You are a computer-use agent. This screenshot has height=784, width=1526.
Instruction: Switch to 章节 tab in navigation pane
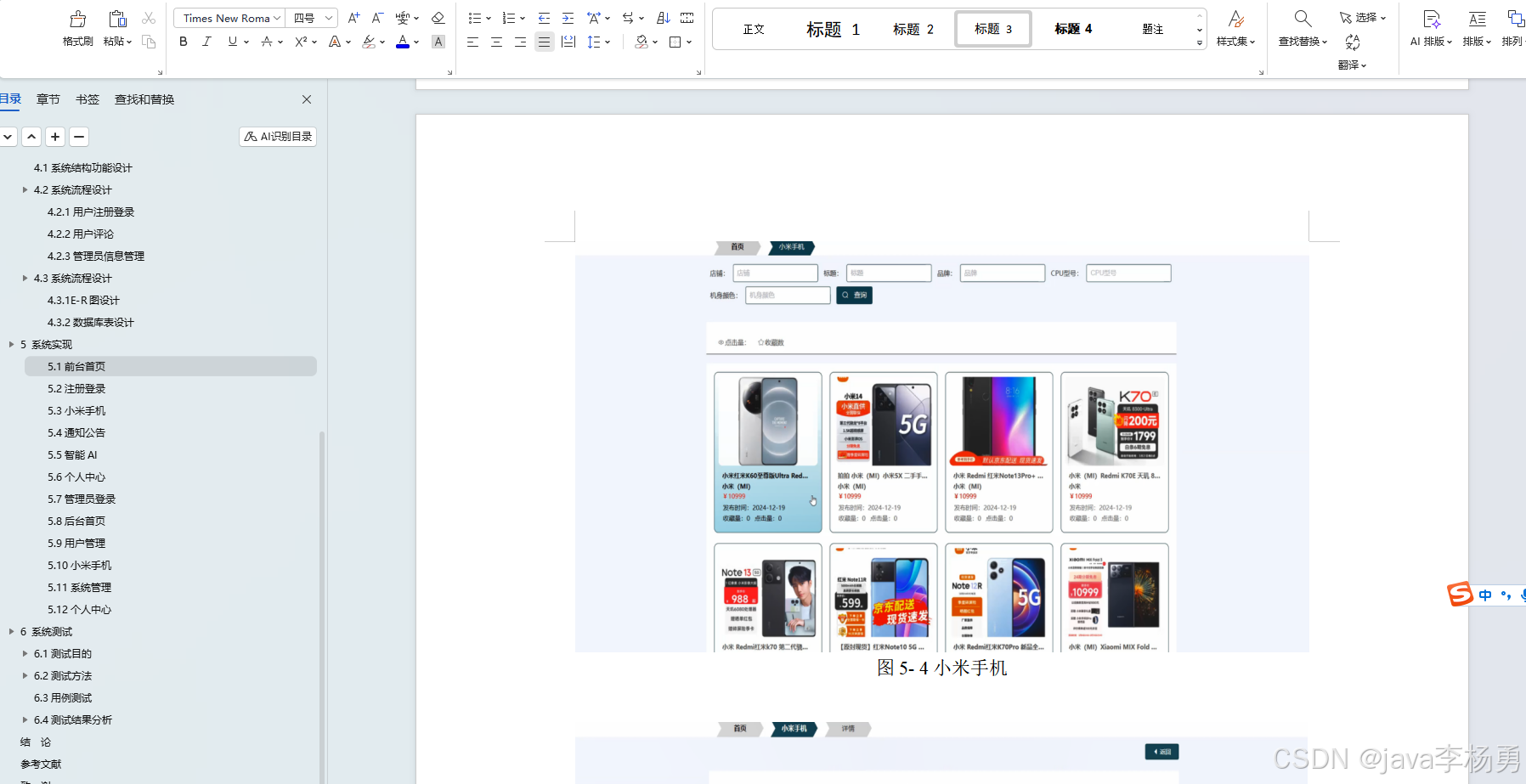coord(48,99)
